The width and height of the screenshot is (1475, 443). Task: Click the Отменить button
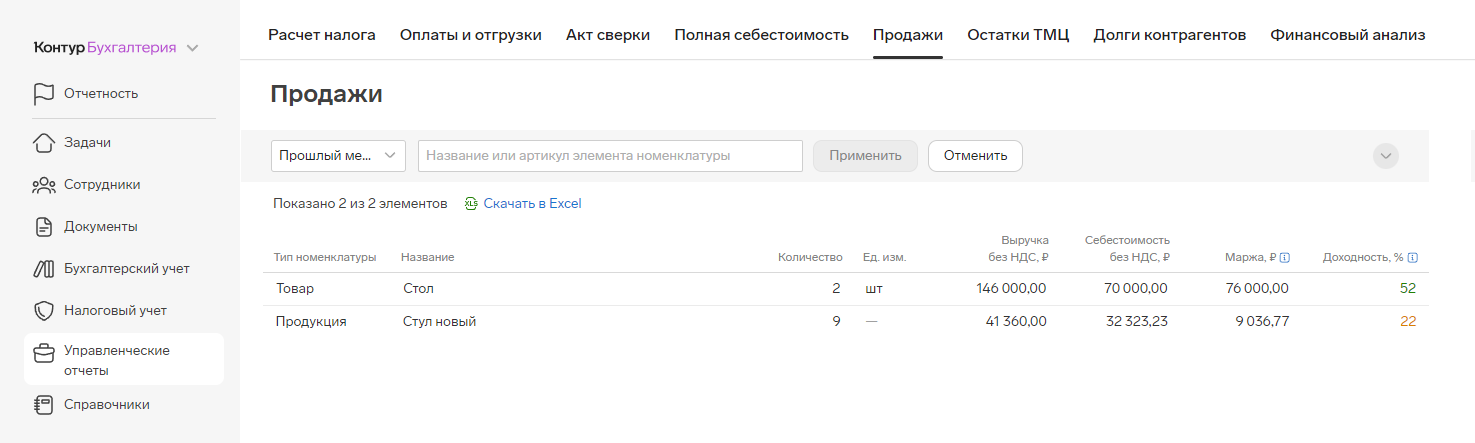point(975,156)
